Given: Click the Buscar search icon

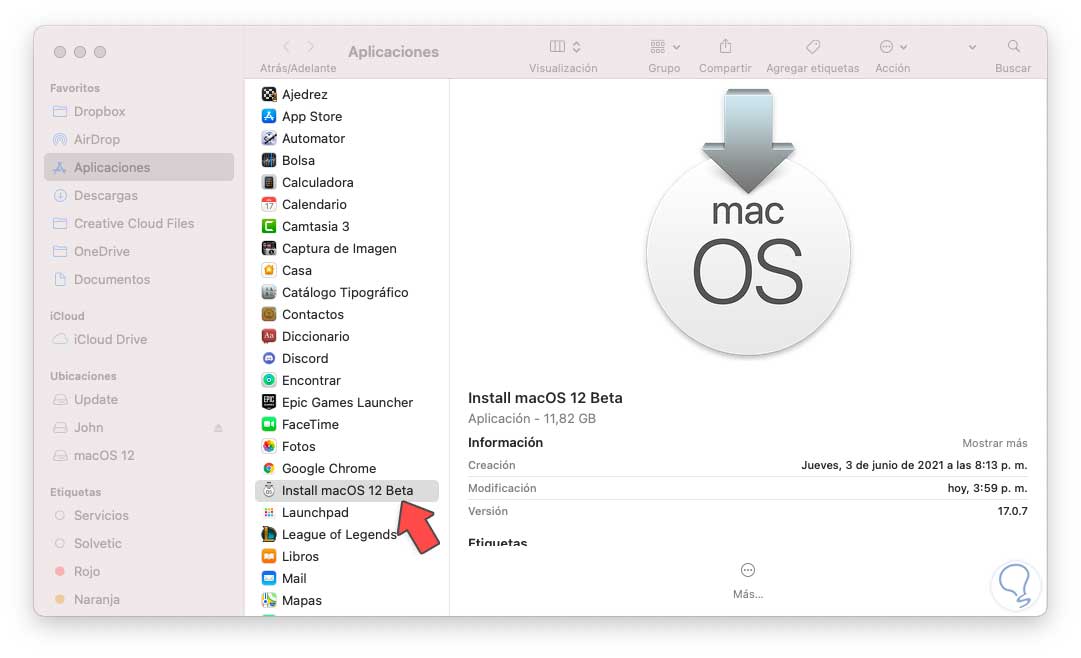Looking at the screenshot, I should tap(1013, 46).
